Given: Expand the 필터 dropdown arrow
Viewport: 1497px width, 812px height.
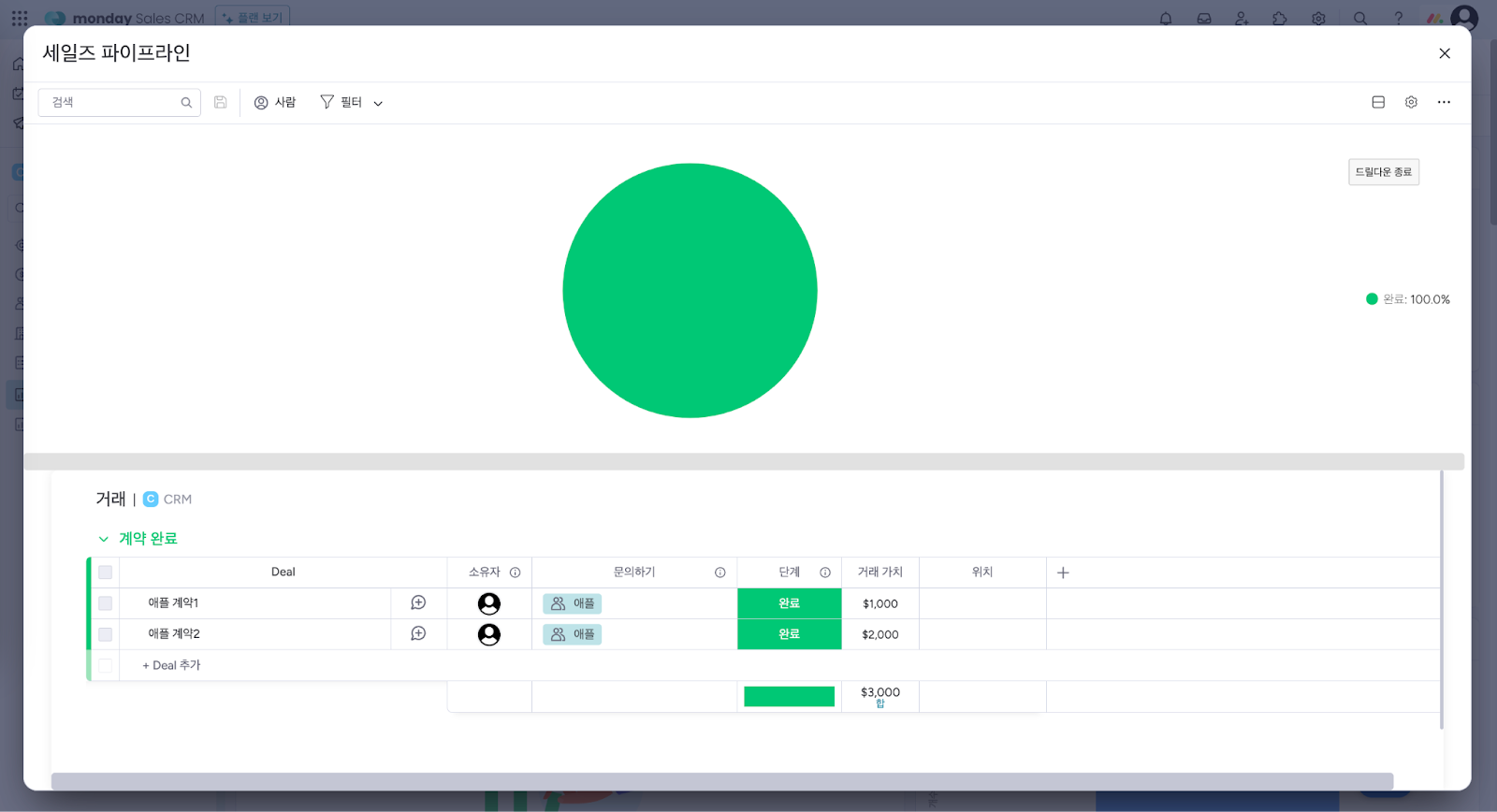Looking at the screenshot, I should (378, 103).
